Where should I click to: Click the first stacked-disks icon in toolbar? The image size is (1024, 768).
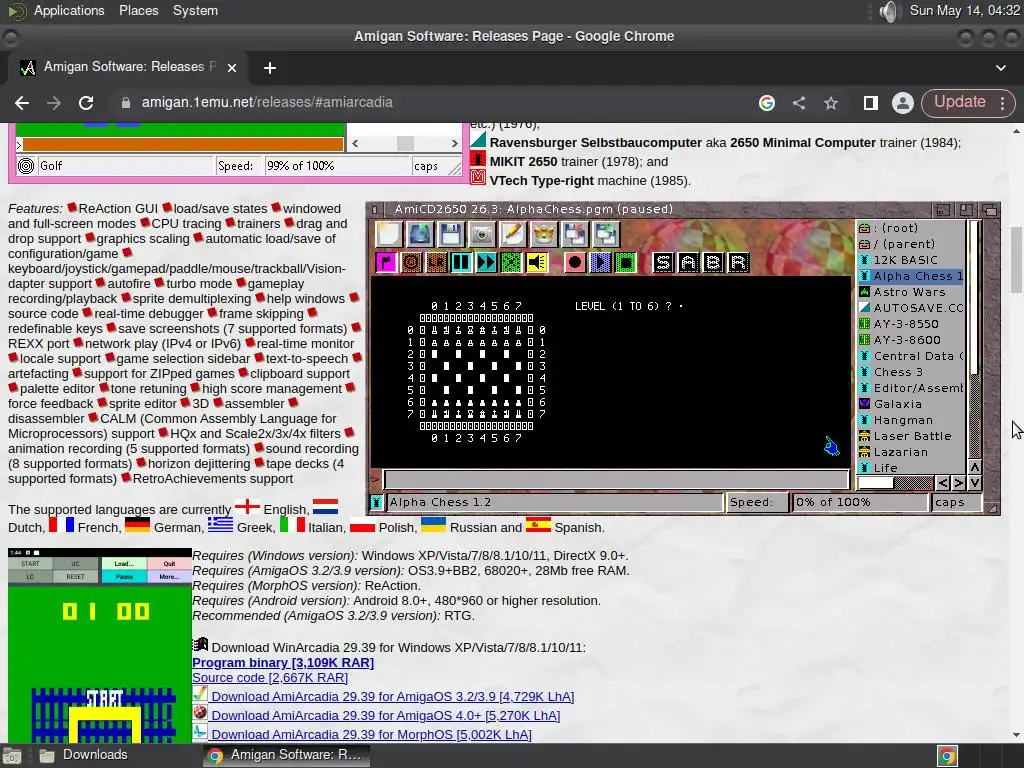(575, 234)
